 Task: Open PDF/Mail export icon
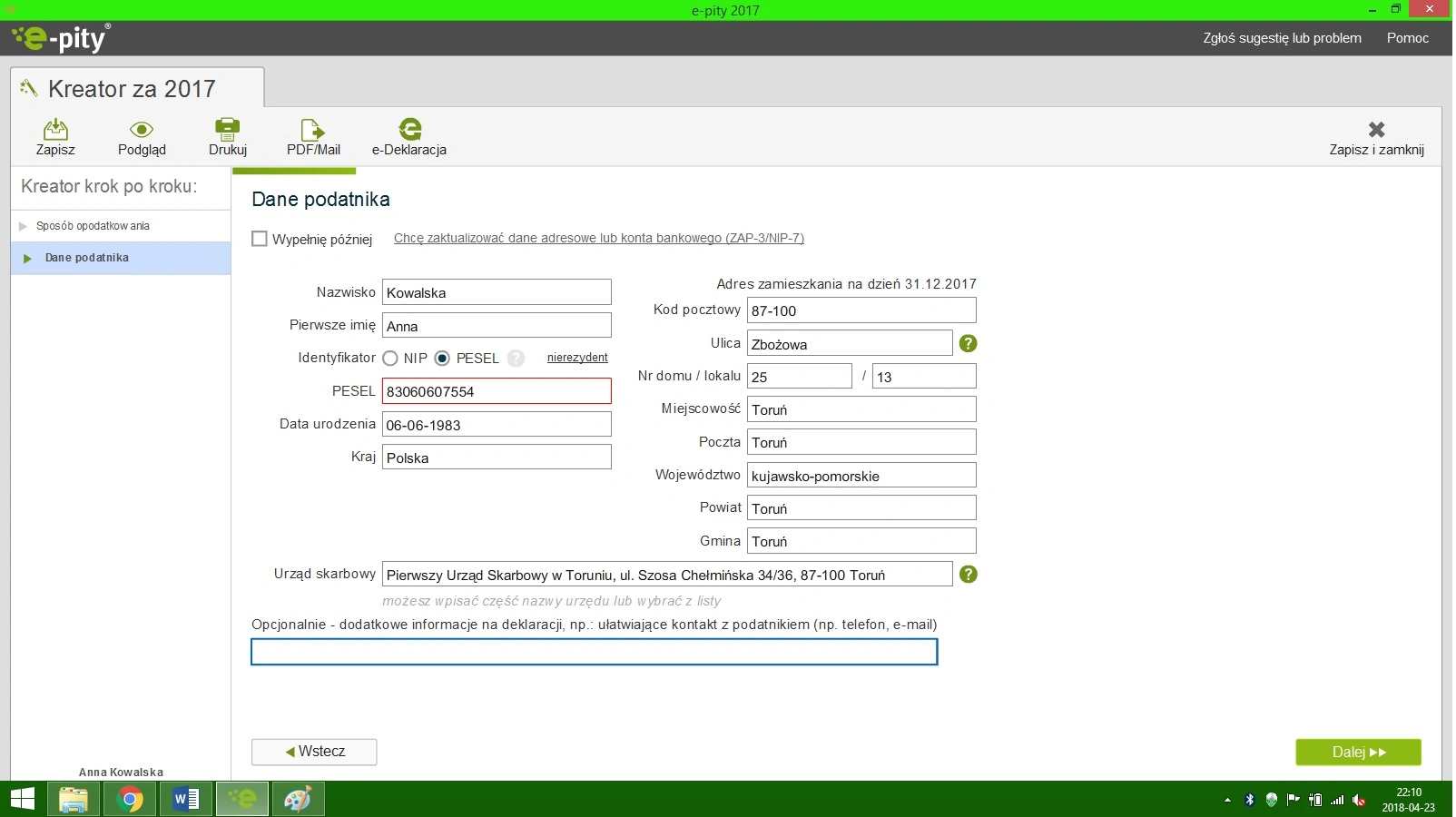coord(313,129)
